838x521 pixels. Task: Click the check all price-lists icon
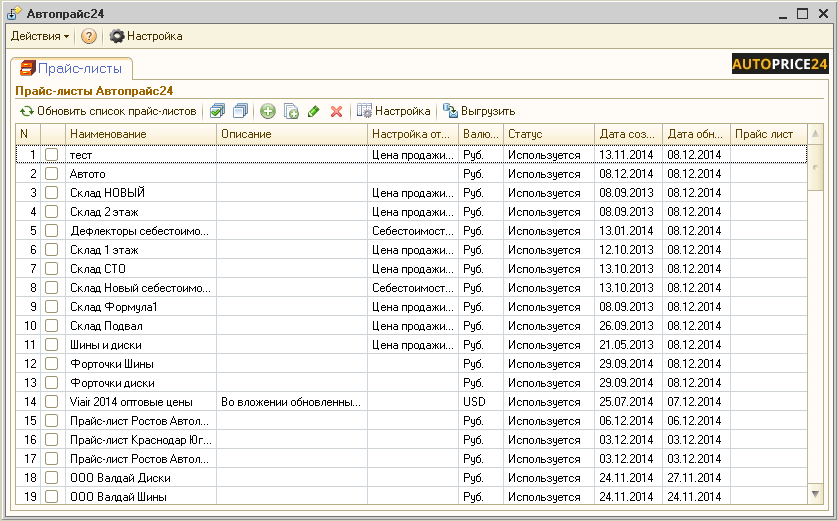tap(218, 111)
